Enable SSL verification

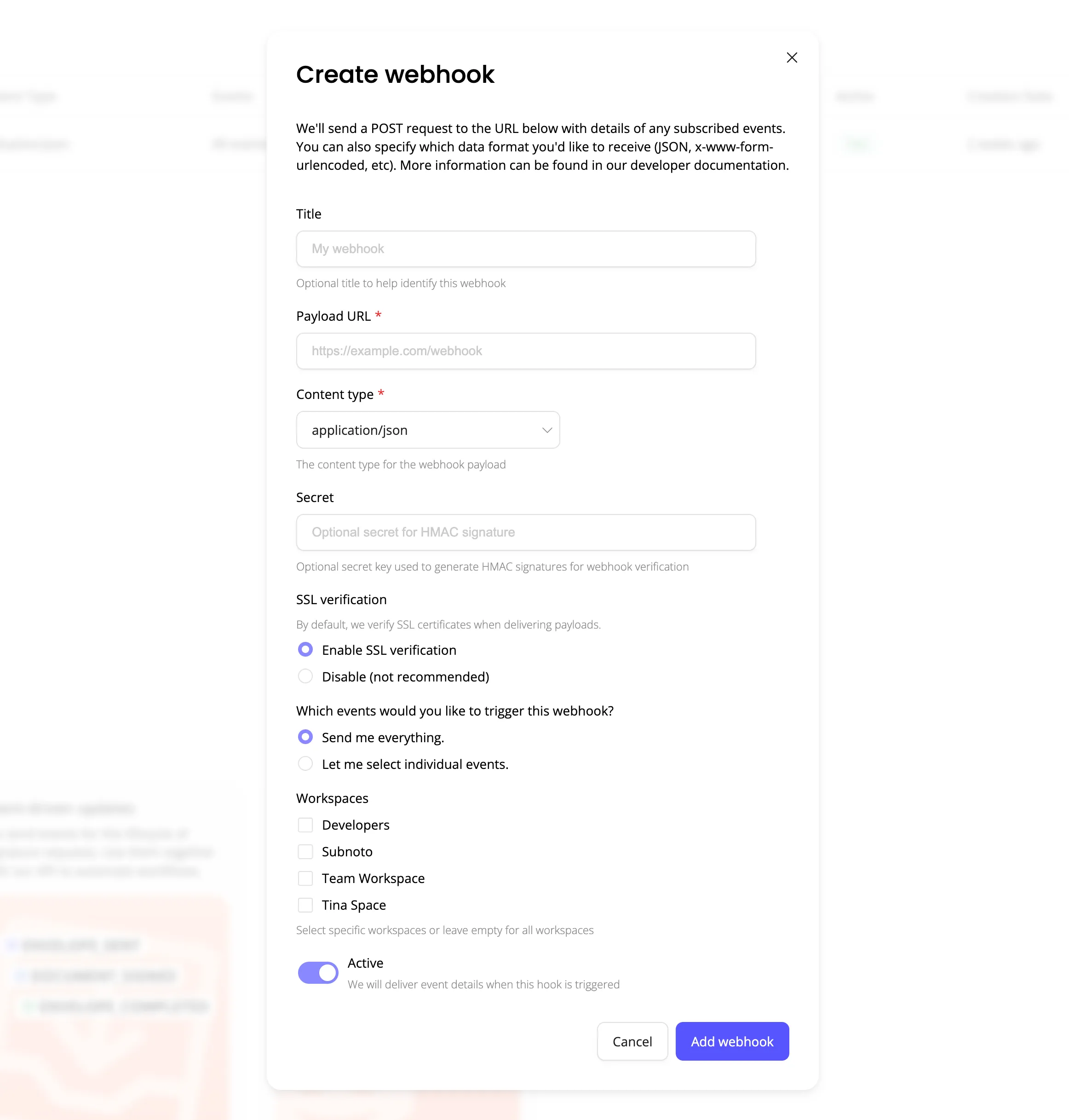point(305,649)
